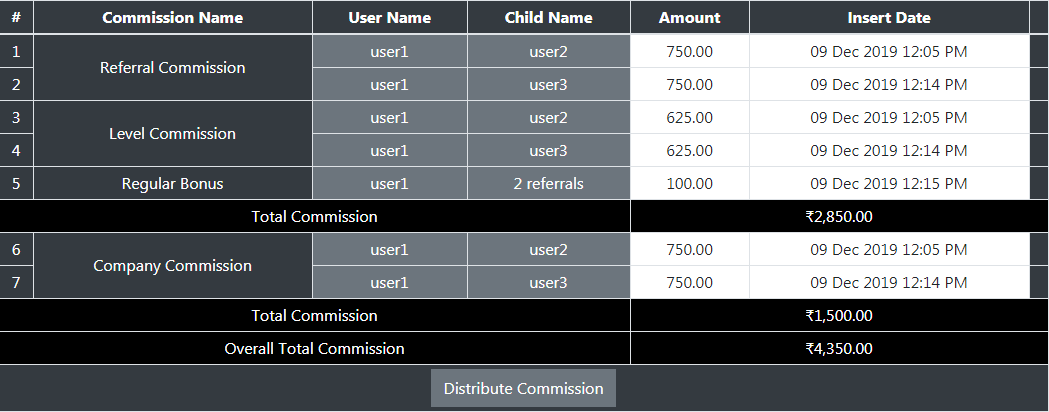Click the Company Commission cell

pos(172,266)
